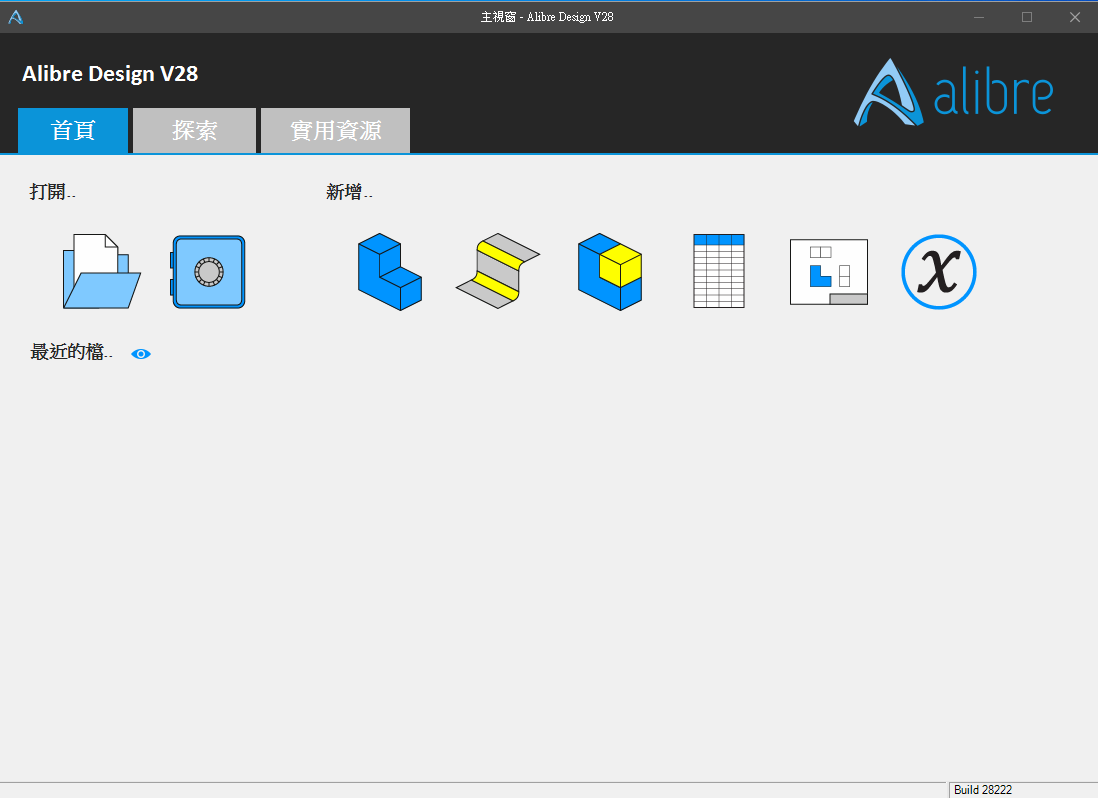Create a new bill of materials table

click(718, 271)
